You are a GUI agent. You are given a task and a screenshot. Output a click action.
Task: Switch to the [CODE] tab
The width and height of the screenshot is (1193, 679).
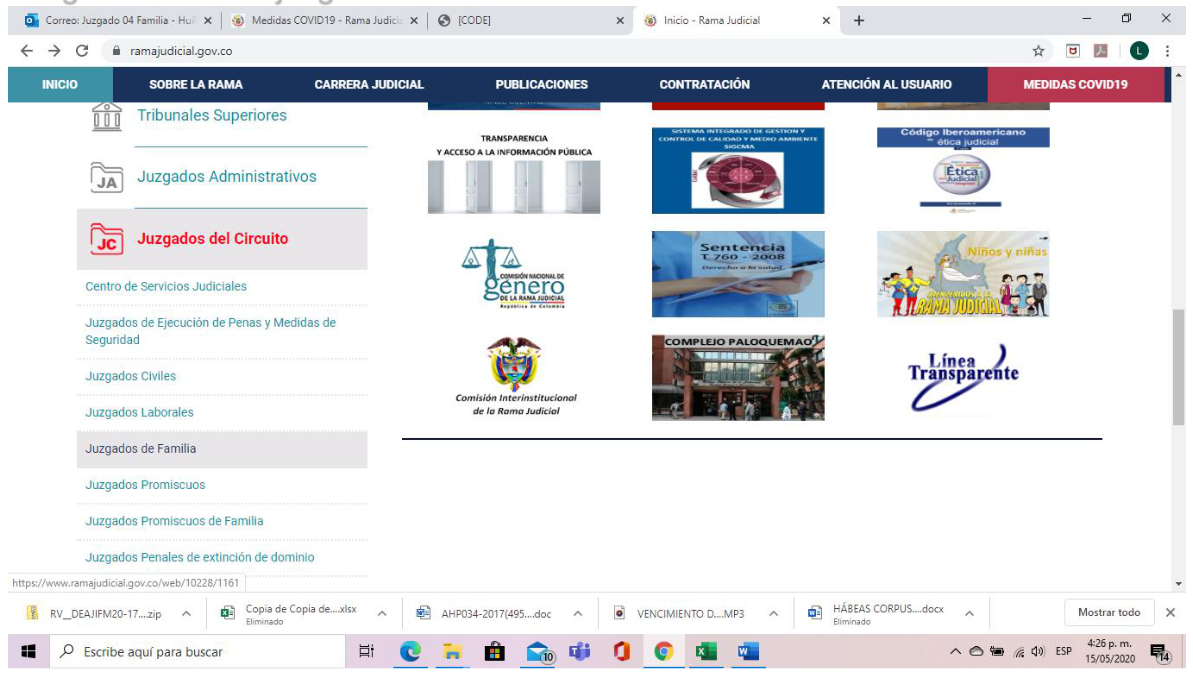pos(530,21)
